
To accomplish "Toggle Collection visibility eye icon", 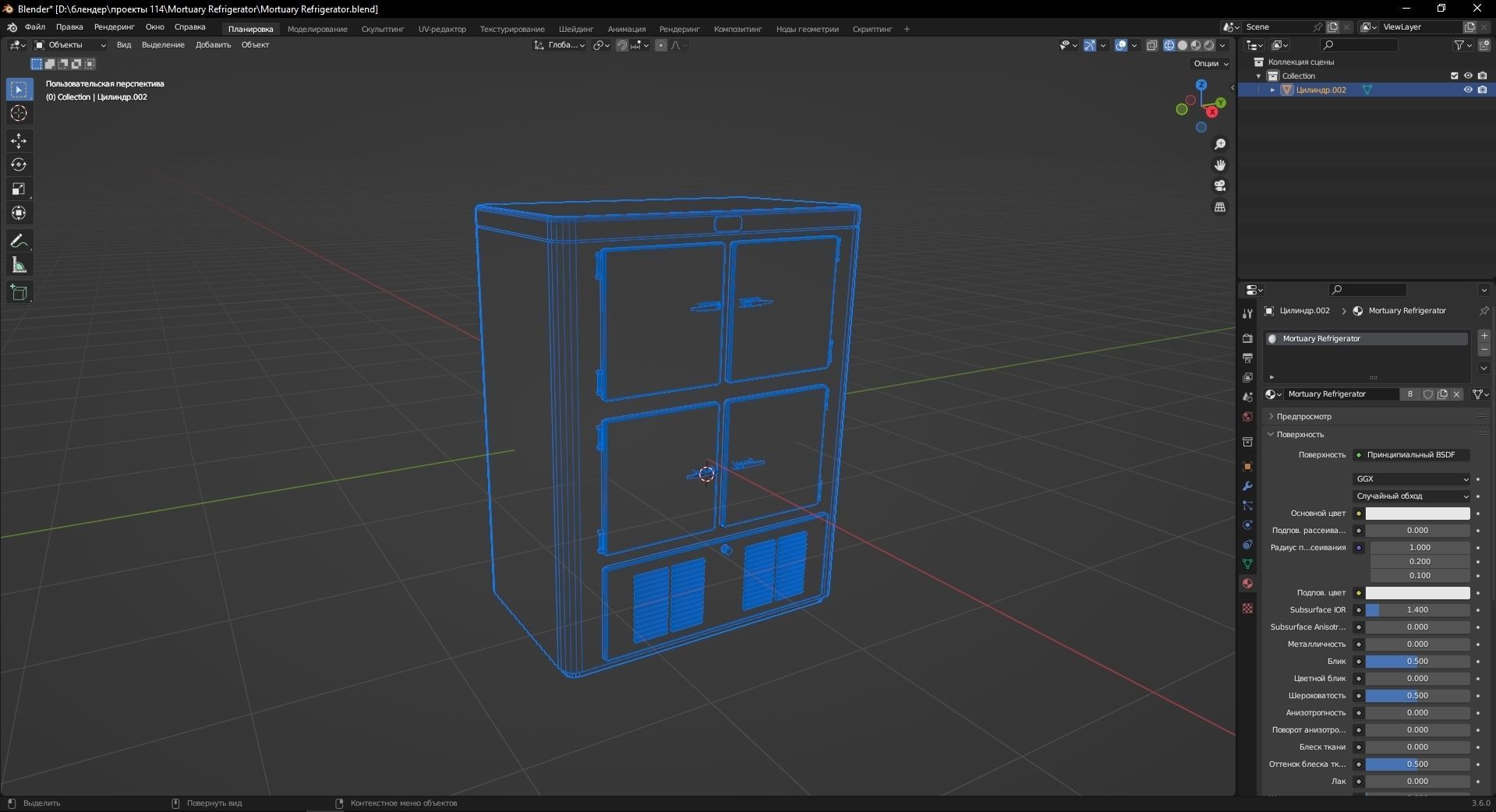I will click(x=1468, y=76).
